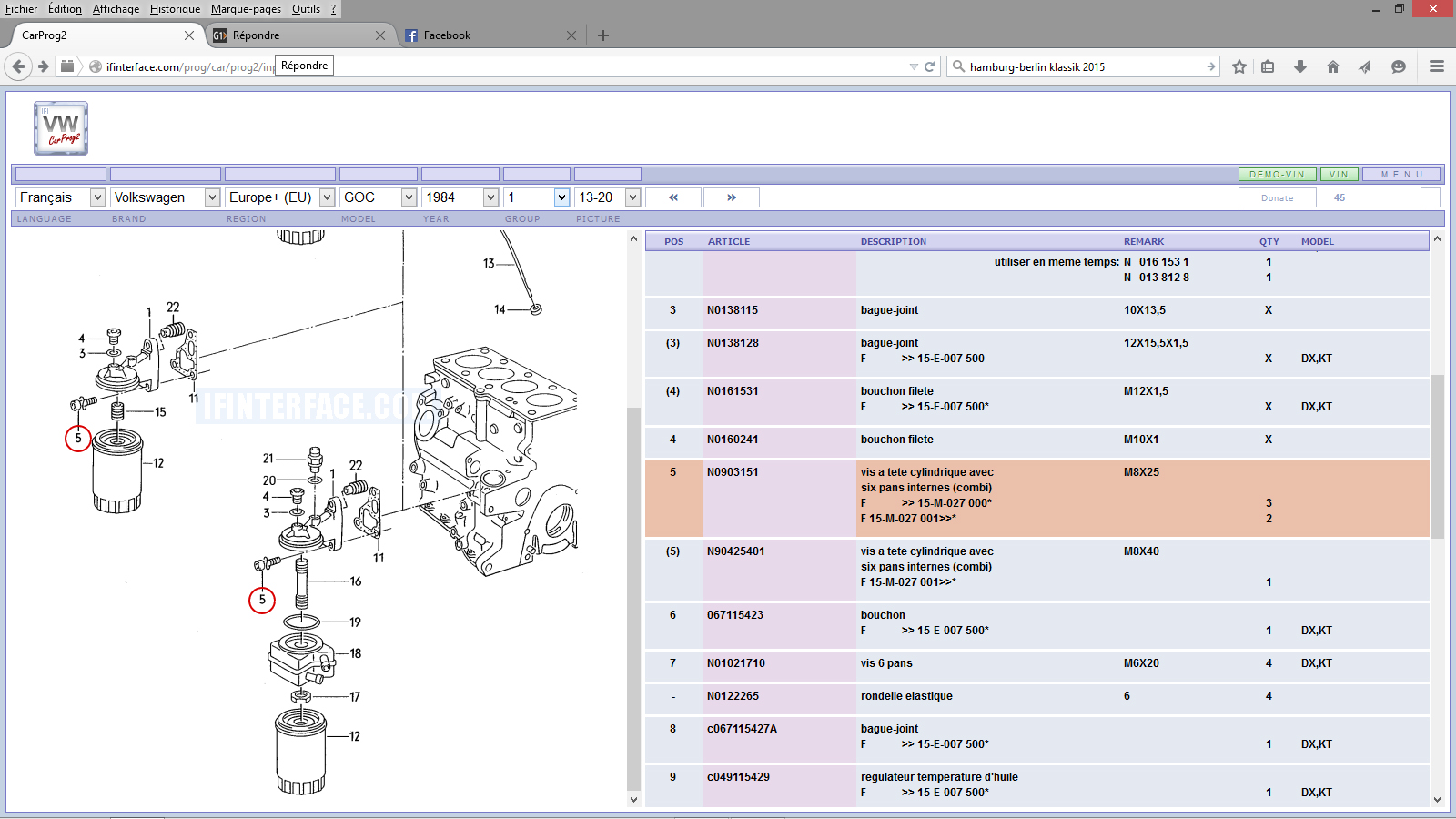Open a new tab with the plus button
1456x819 pixels.
[x=603, y=35]
